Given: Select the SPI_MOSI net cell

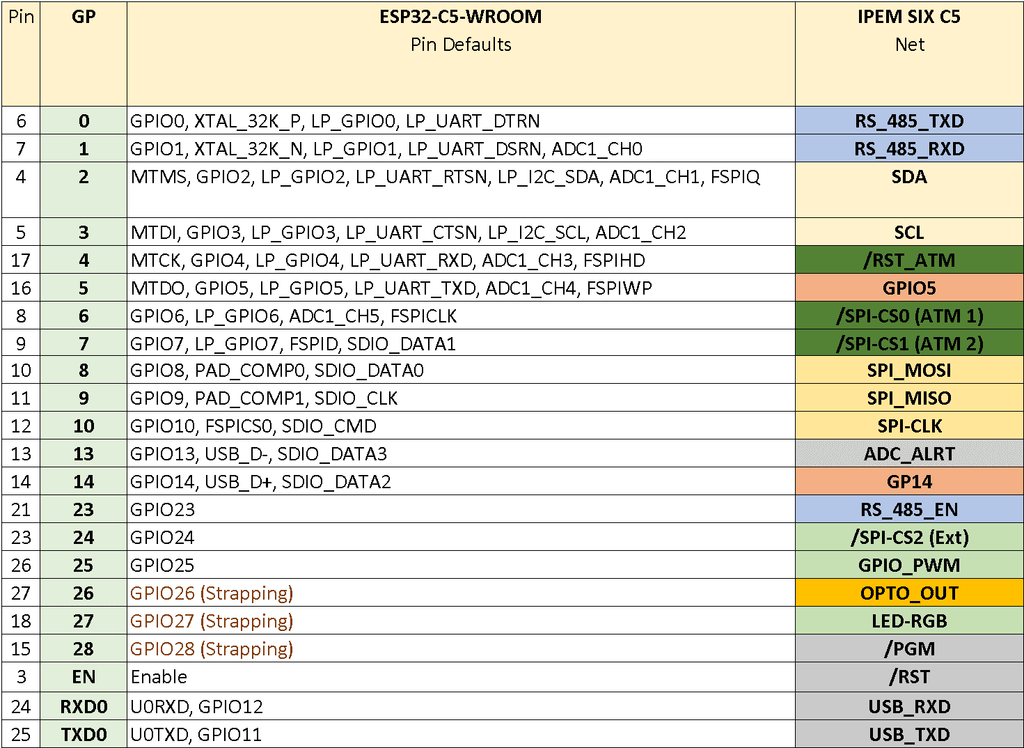Looking at the screenshot, I should 909,370.
